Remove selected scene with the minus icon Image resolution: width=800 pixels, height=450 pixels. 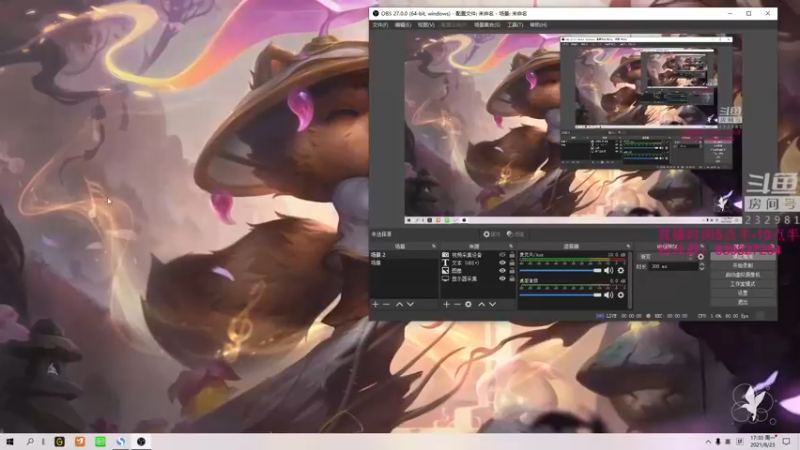(386, 304)
